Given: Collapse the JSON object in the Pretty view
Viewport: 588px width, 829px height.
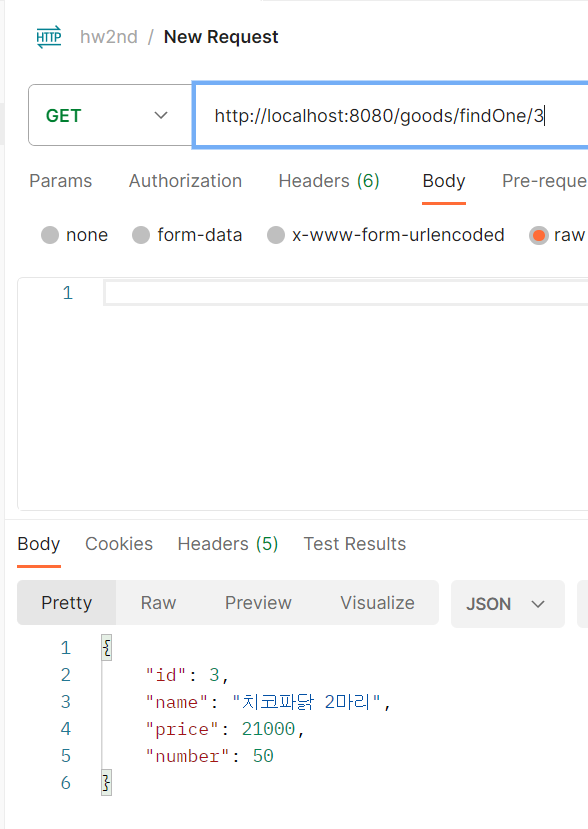Looking at the screenshot, I should [106, 647].
